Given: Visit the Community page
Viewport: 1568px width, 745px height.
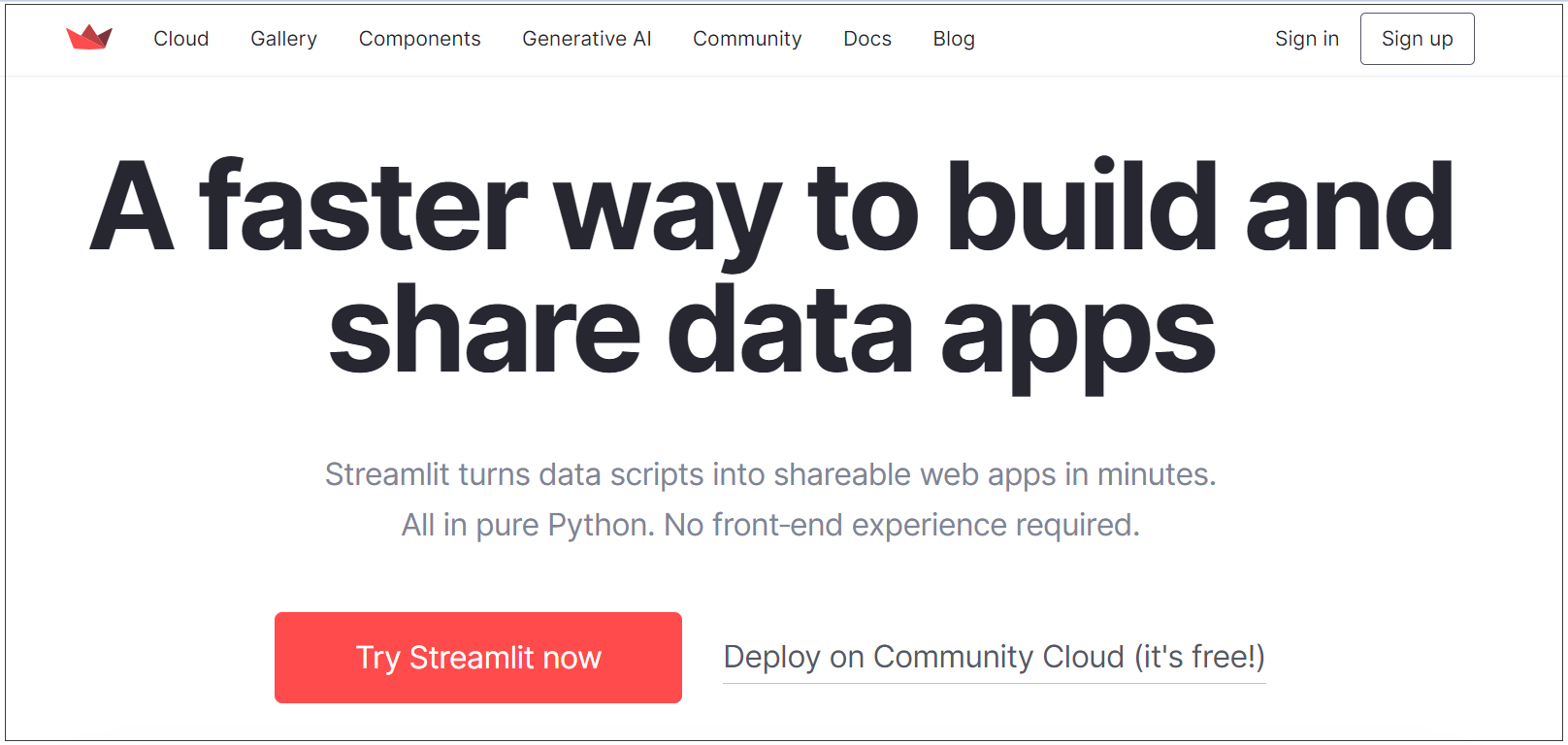Looking at the screenshot, I should (747, 39).
